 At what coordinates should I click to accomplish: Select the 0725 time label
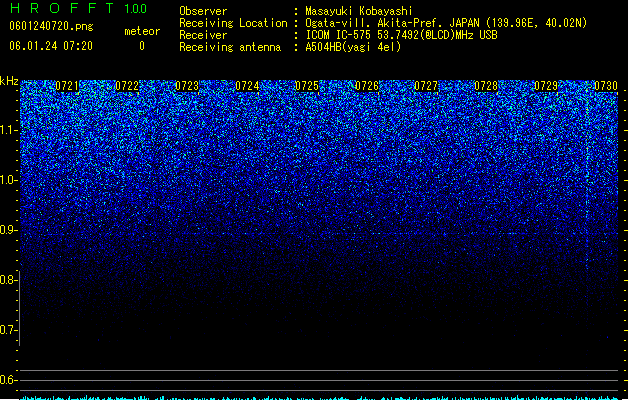pos(307,86)
